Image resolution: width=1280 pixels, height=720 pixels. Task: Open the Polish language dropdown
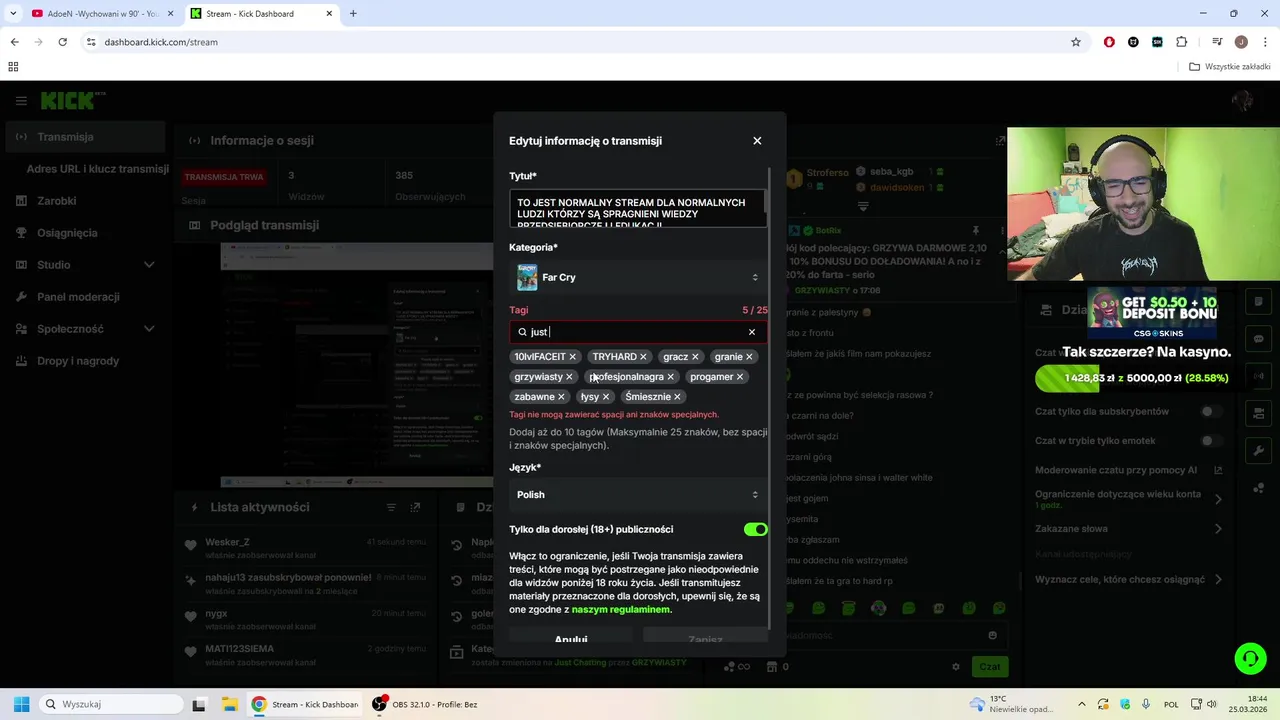[638, 494]
